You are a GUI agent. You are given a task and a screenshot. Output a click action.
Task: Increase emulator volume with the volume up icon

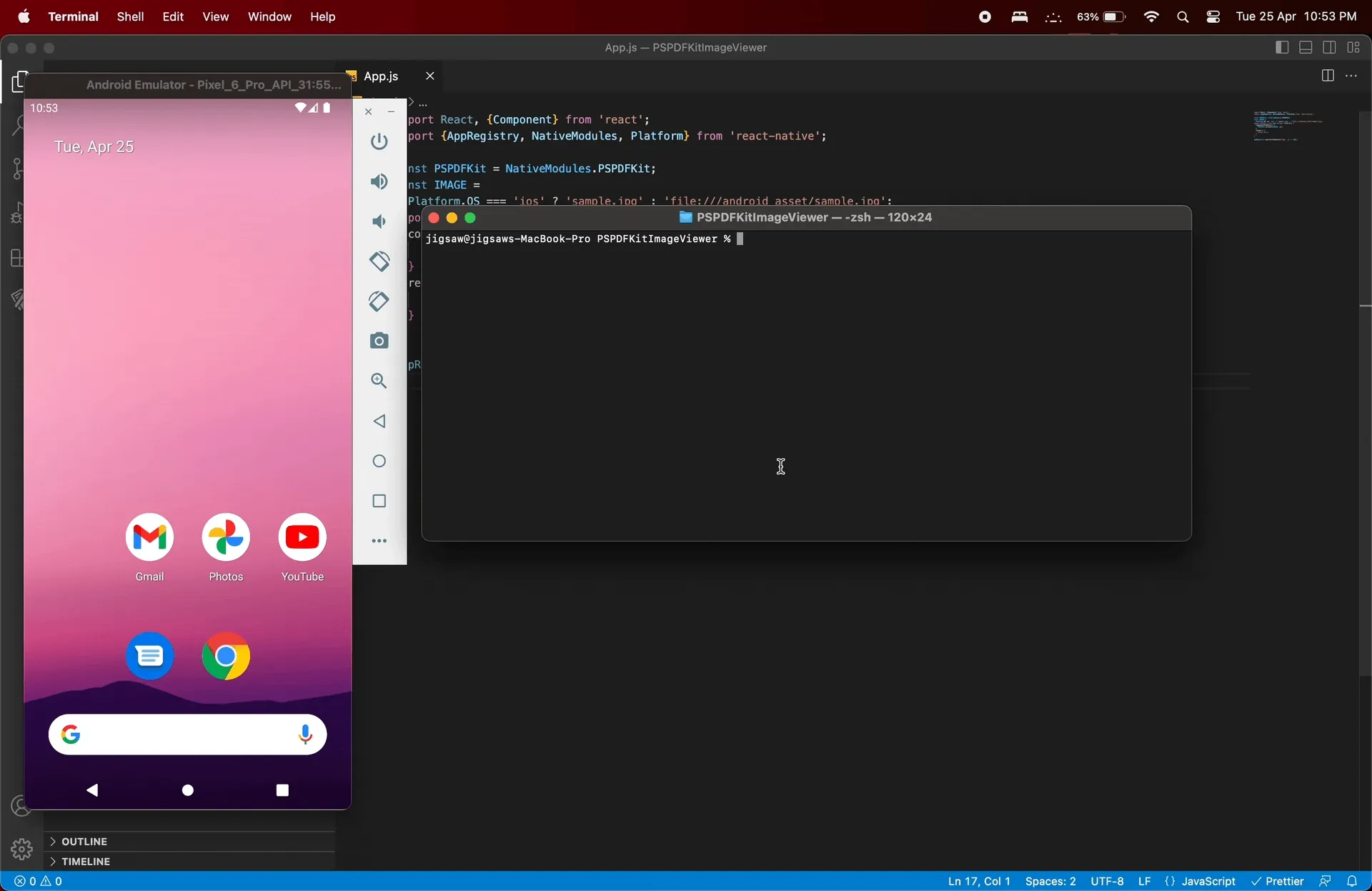tap(379, 181)
